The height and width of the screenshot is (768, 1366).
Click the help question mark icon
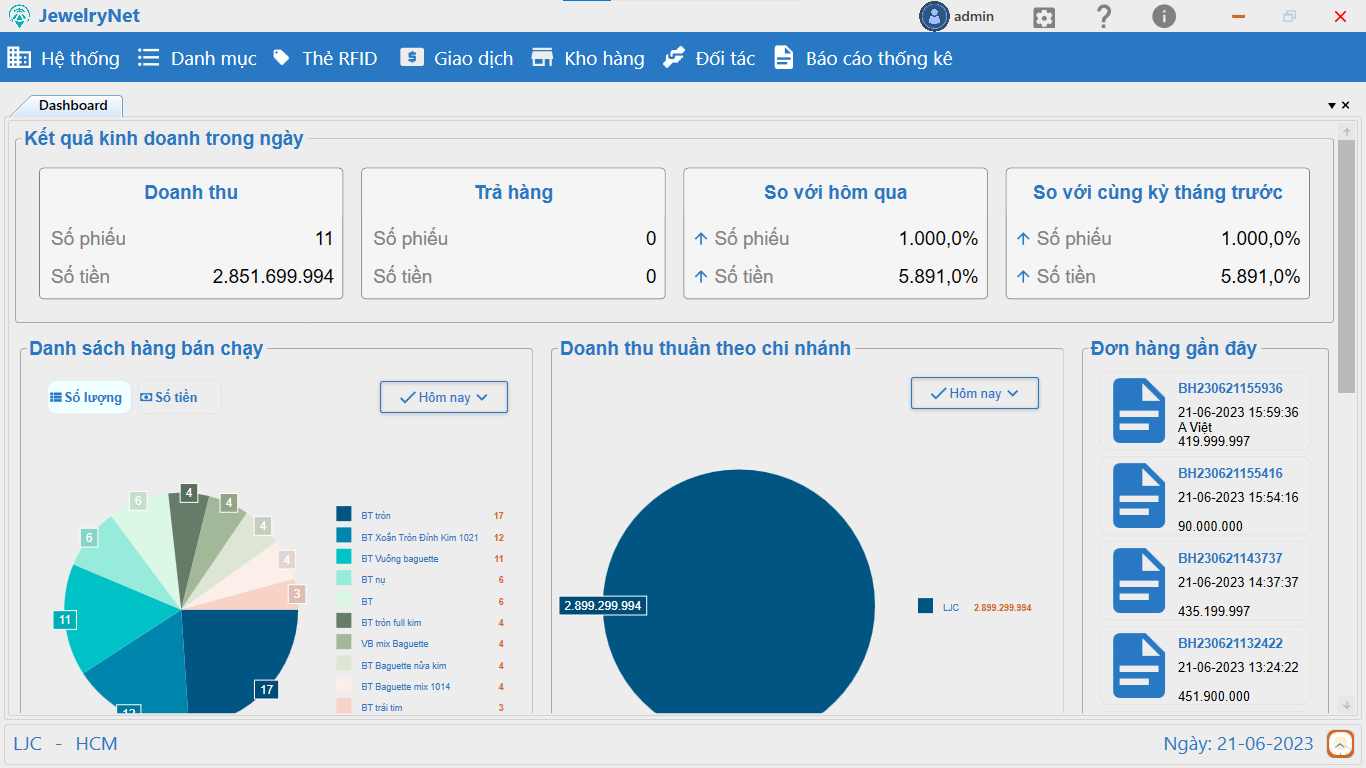[1104, 17]
